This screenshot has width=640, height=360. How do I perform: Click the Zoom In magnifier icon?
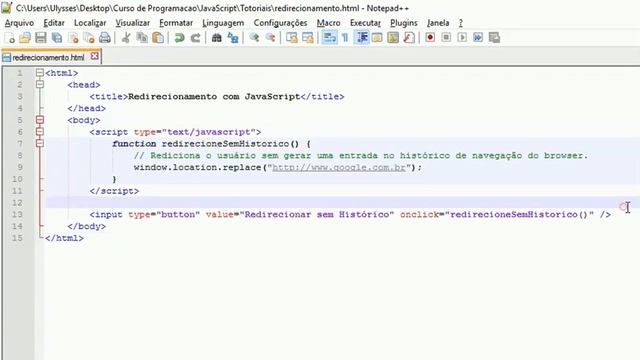pyautogui.click(x=254, y=38)
